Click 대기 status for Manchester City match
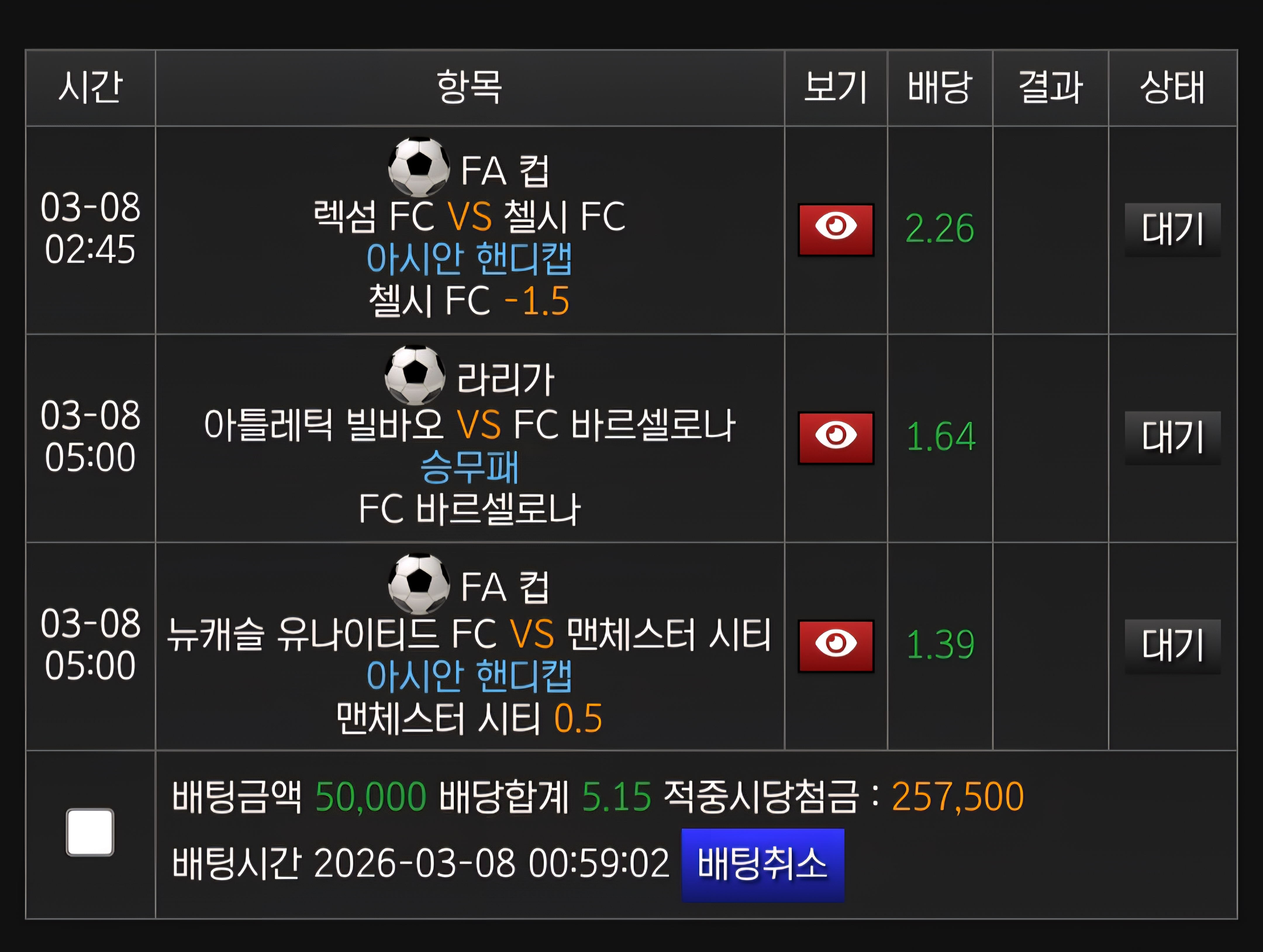1263x952 pixels. point(1172,645)
